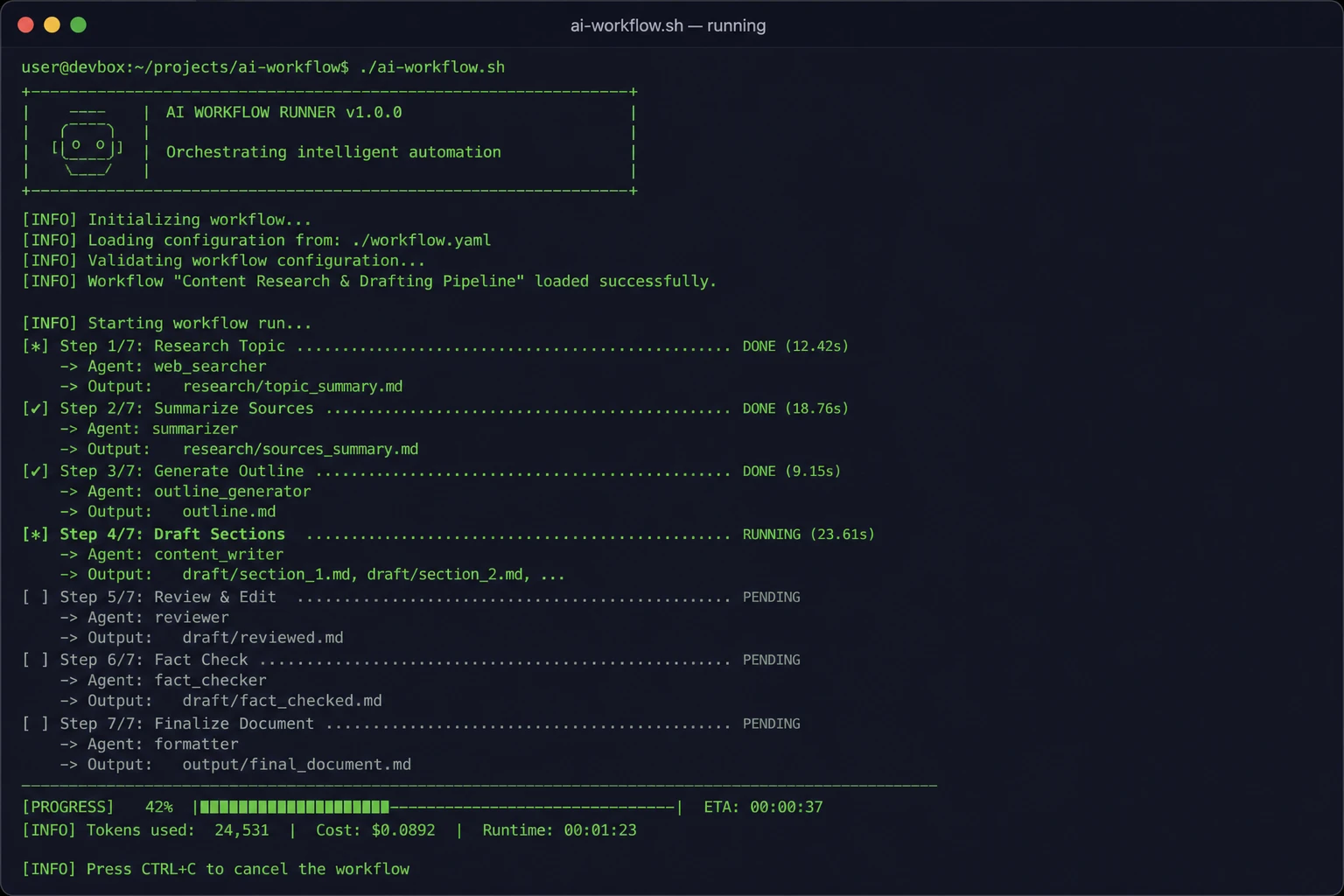Click tokens used value '24,531'
The image size is (1344, 896).
[x=241, y=830]
